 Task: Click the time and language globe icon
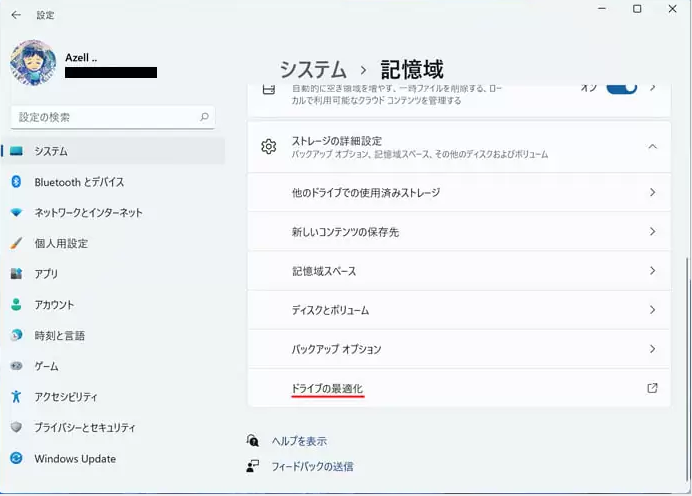point(16,335)
